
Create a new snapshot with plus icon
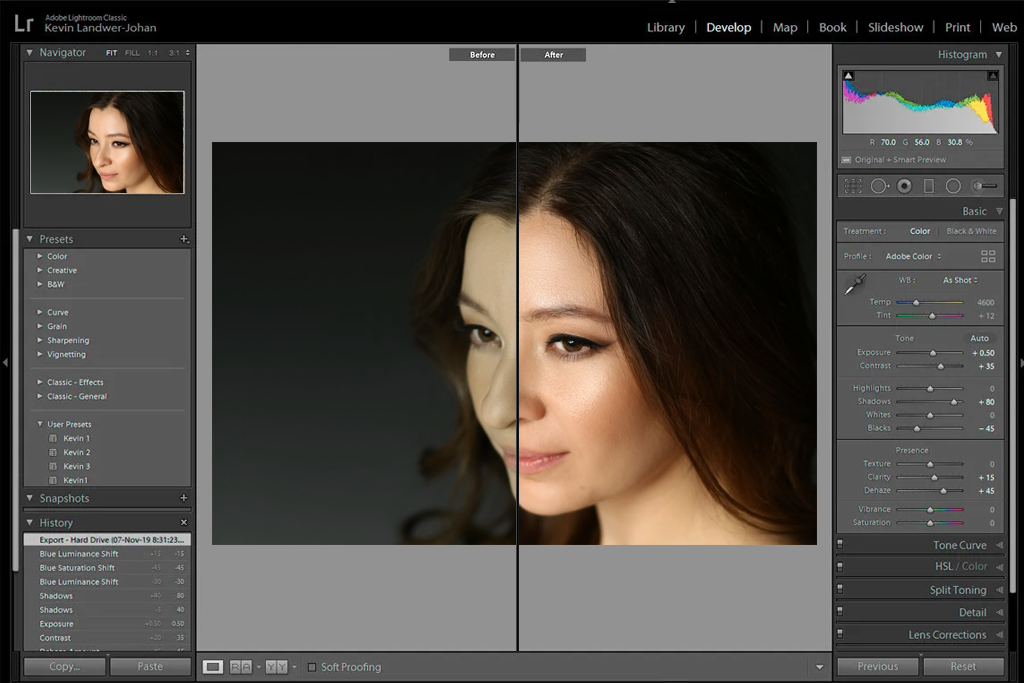(x=184, y=498)
